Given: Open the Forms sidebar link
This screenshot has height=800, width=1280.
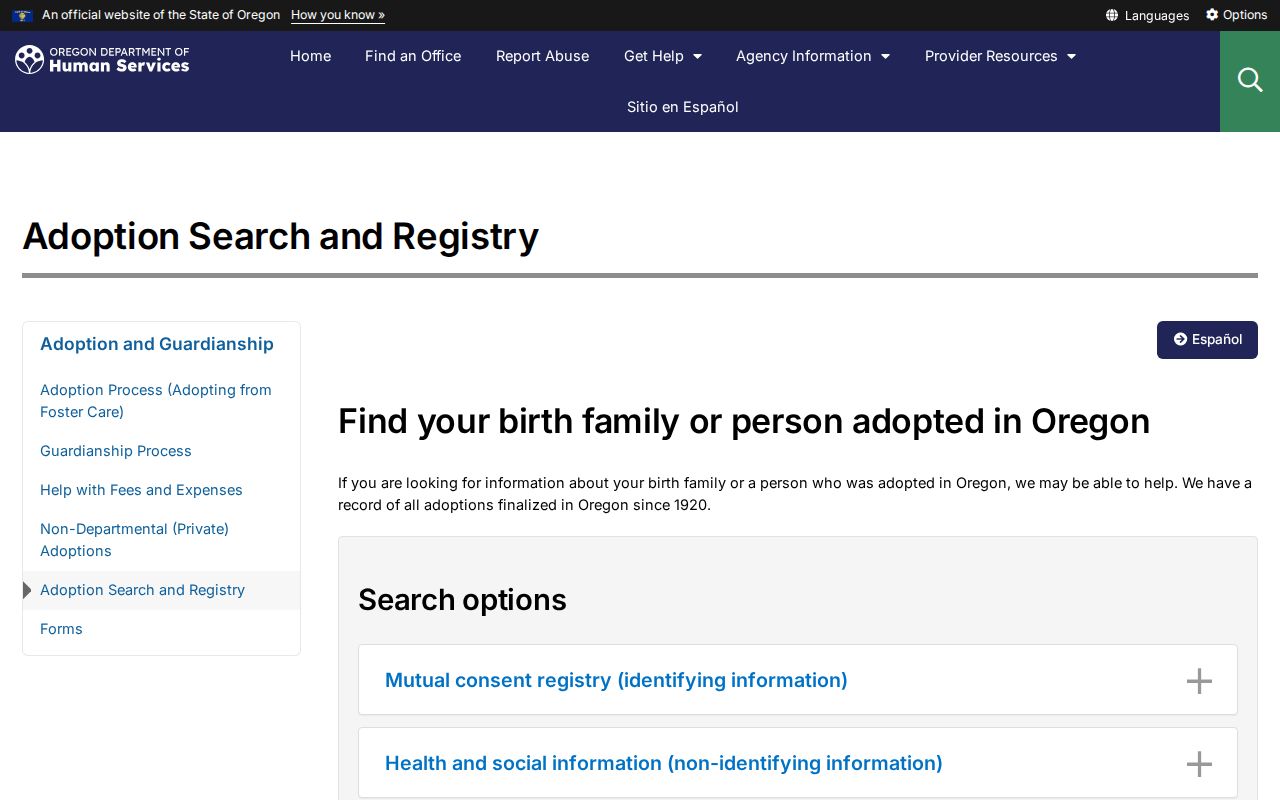Looking at the screenshot, I should pyautogui.click(x=61, y=629).
